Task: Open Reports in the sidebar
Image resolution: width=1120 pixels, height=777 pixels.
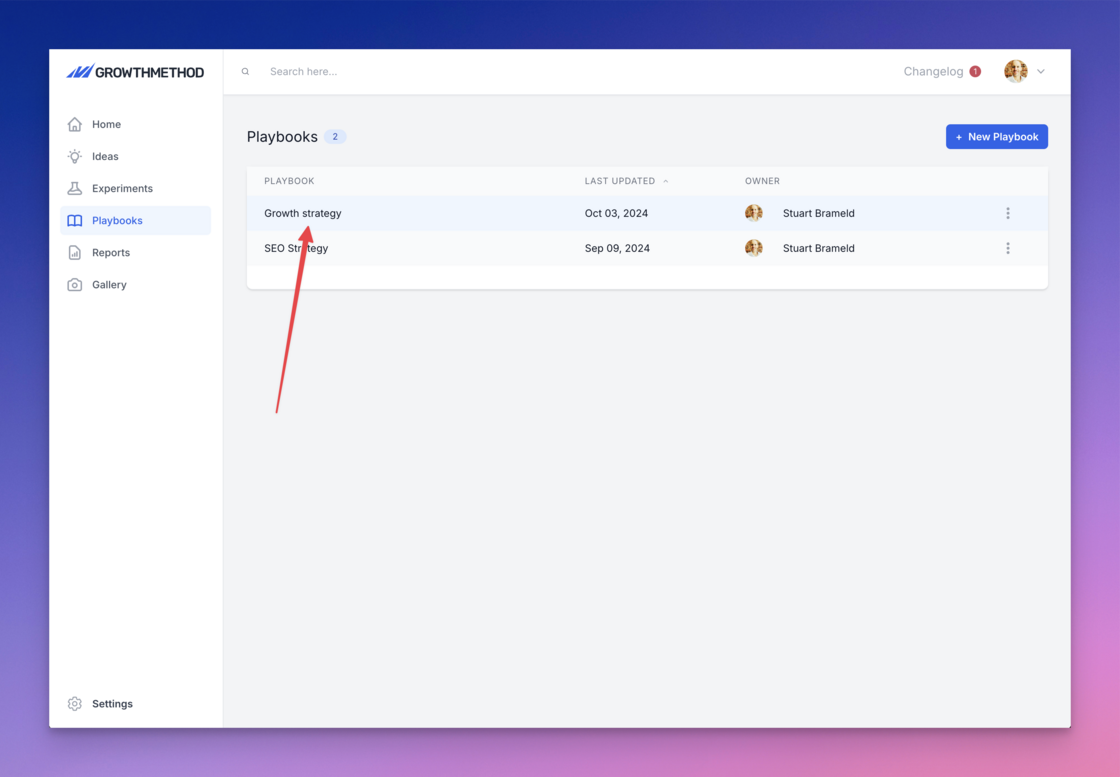Action: click(136, 253)
